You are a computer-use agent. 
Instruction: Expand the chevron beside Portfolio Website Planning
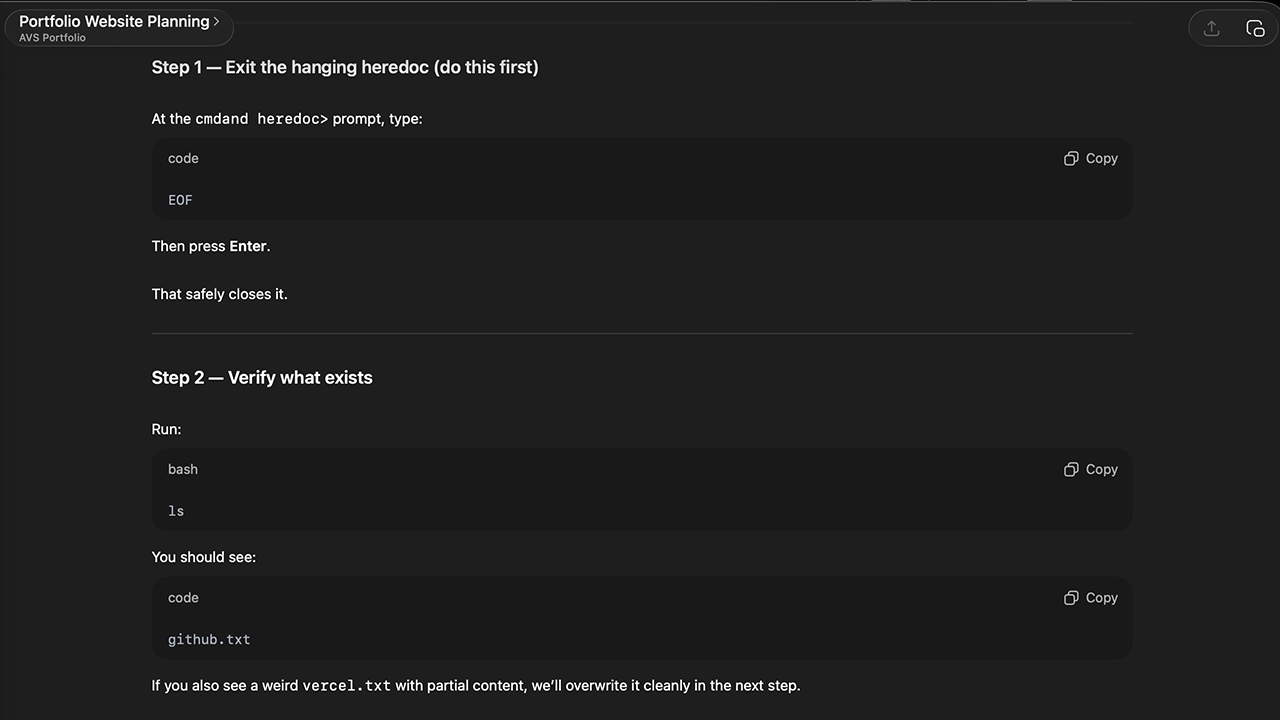[216, 21]
